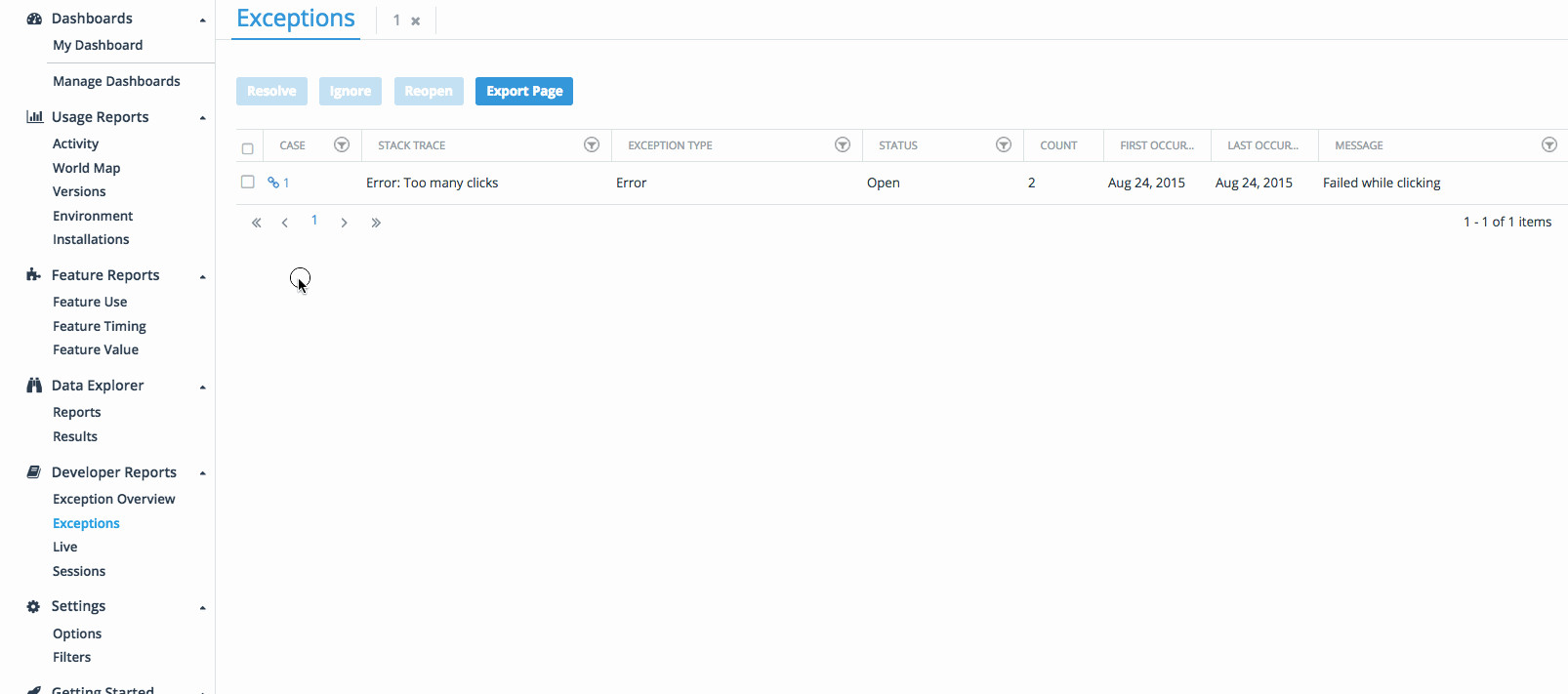Open the case 1 link
The width and height of the screenshot is (1568, 694).
point(279,183)
